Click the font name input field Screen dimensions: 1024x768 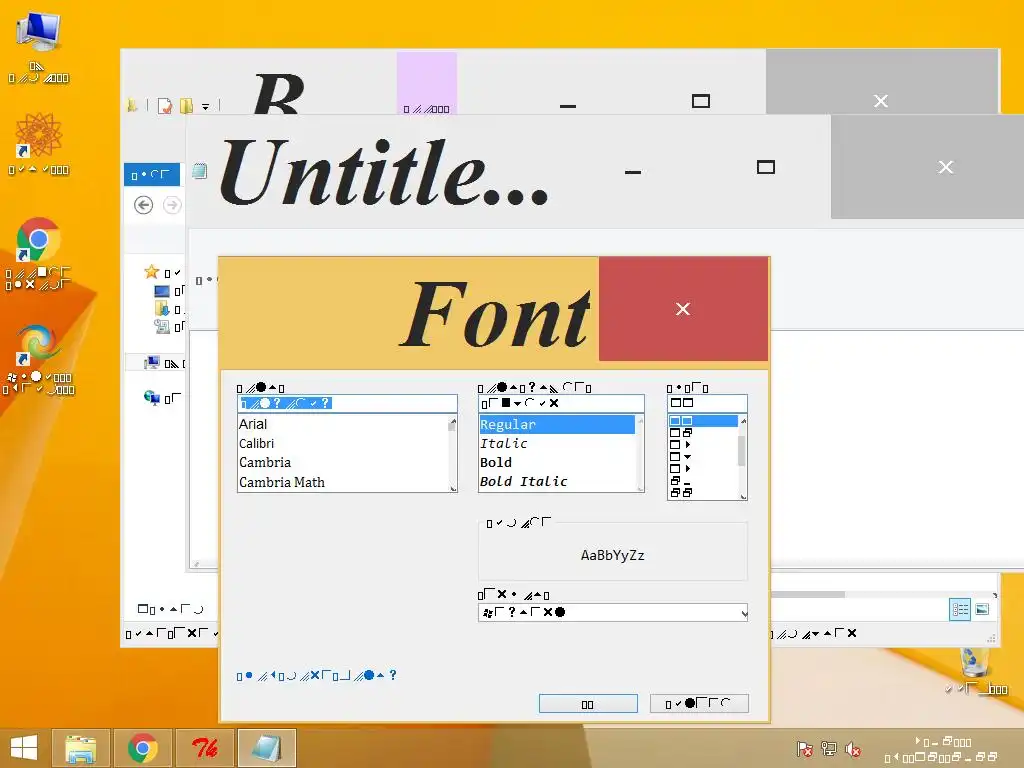[x=347, y=404]
